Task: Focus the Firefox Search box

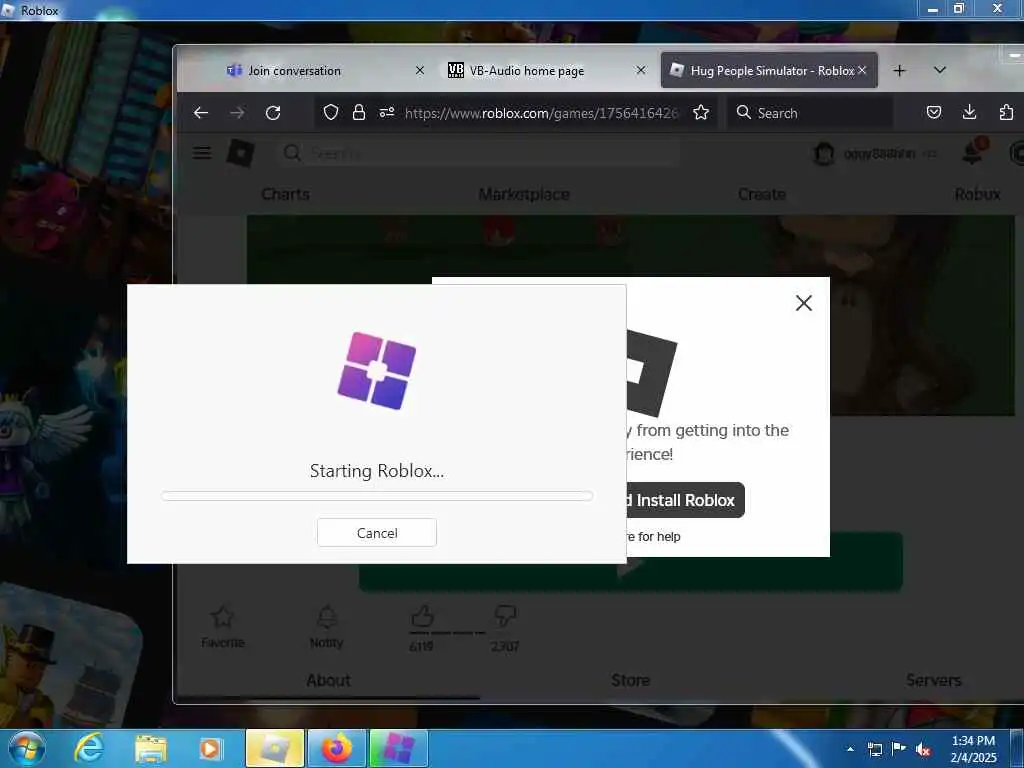Action: point(810,113)
